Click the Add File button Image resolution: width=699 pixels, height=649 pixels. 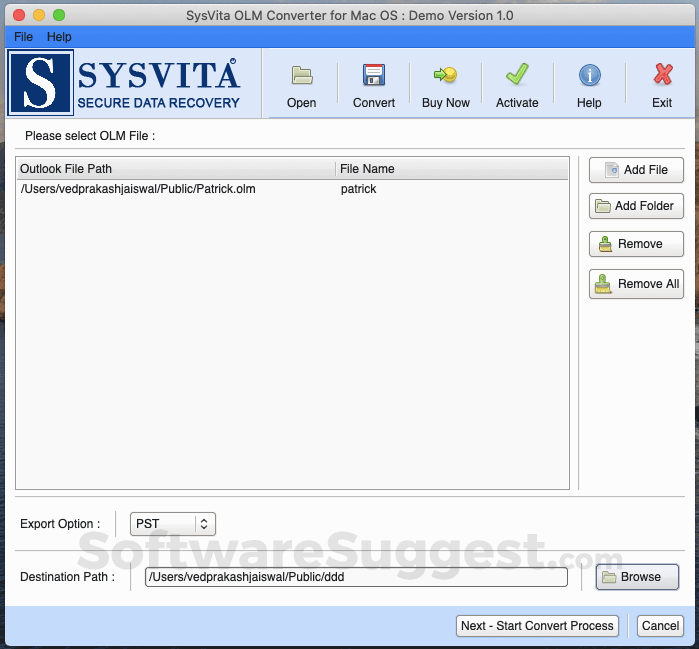(x=636, y=170)
